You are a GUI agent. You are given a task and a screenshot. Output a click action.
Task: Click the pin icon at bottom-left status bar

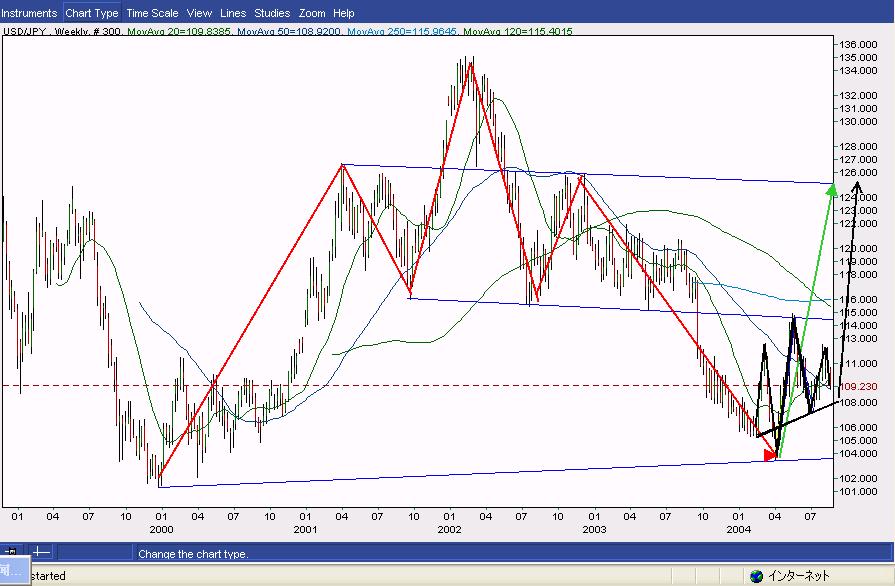[11, 552]
